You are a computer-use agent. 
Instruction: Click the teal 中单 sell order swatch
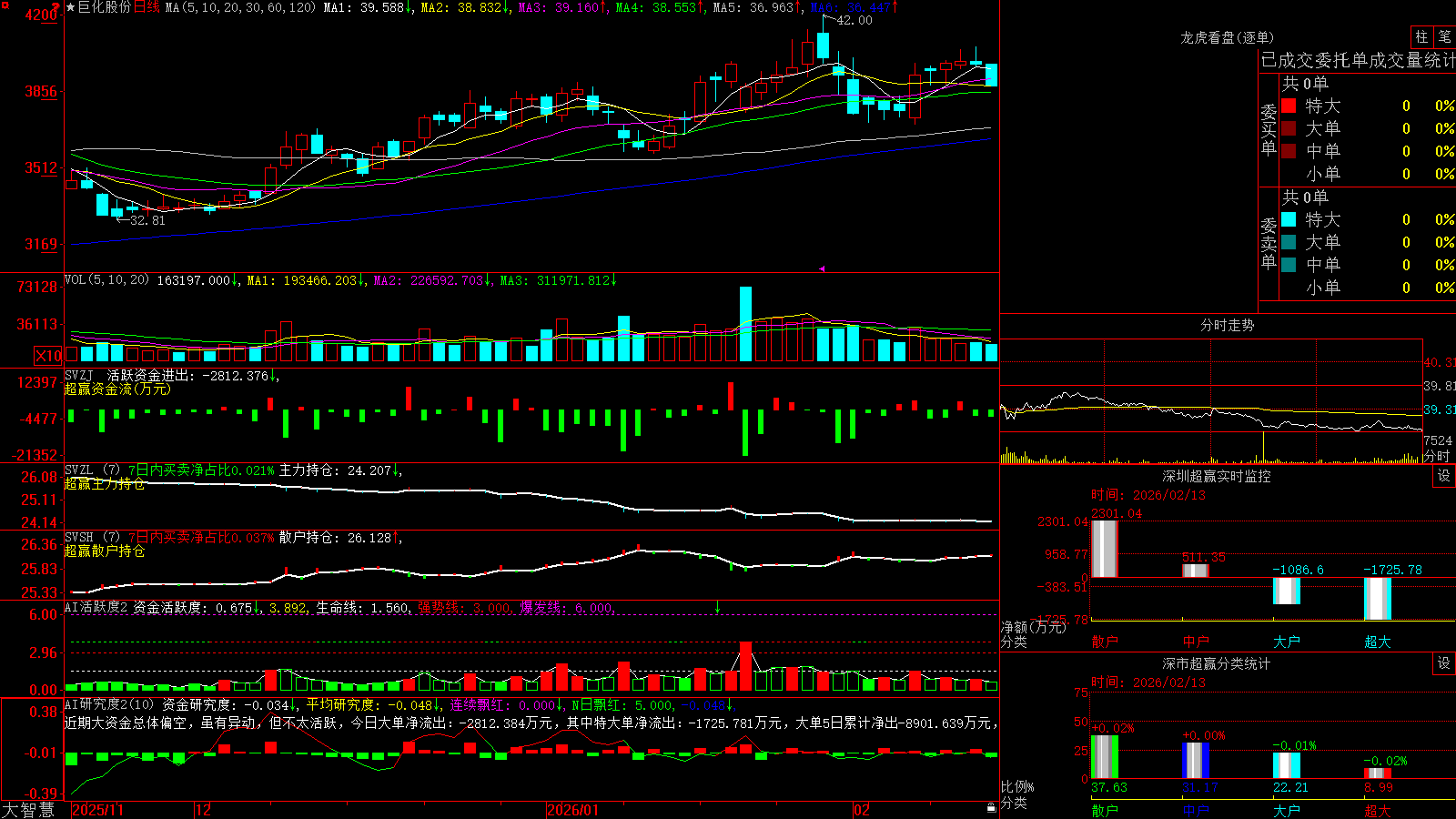pos(1289,265)
